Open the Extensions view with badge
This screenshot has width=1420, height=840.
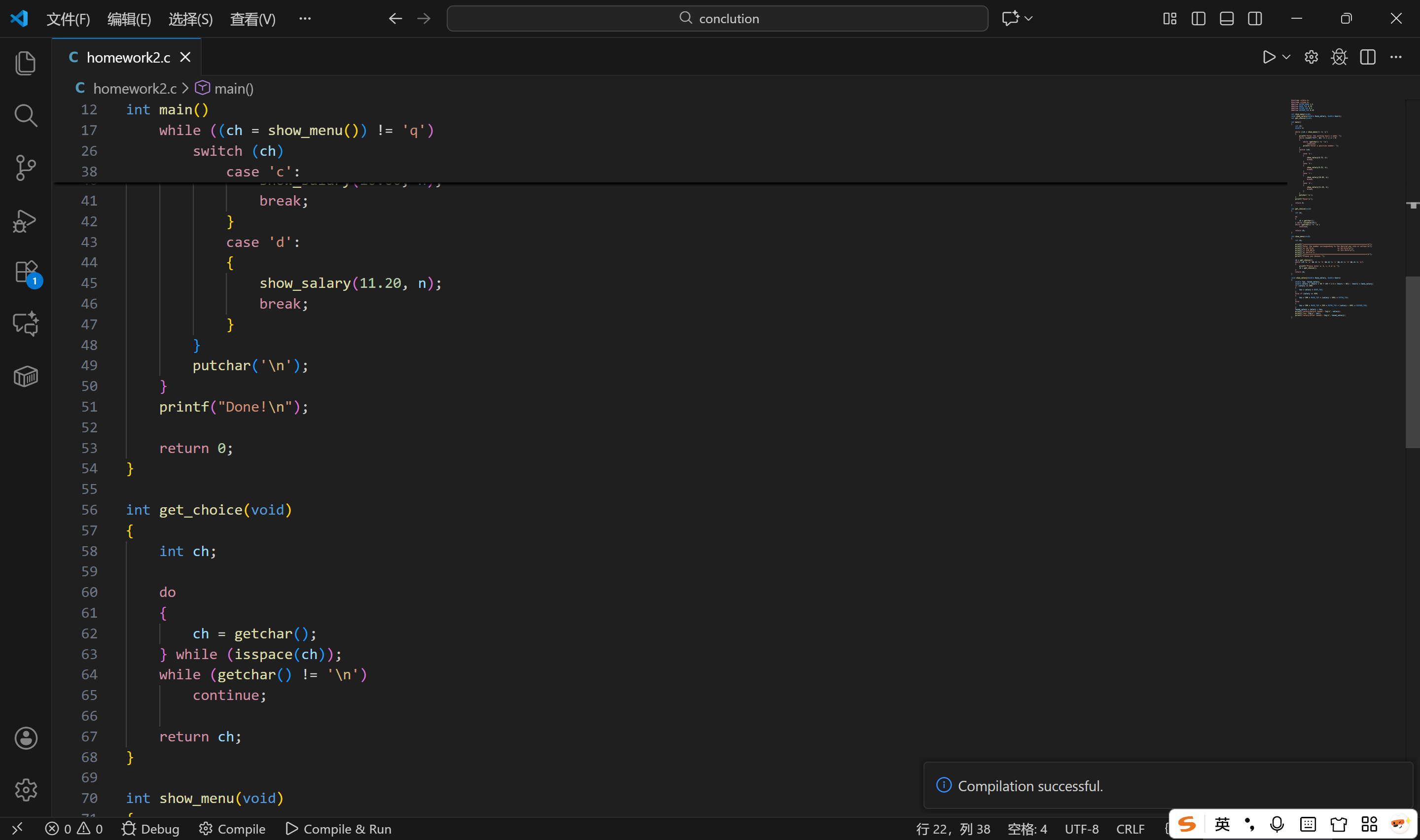pyautogui.click(x=26, y=272)
